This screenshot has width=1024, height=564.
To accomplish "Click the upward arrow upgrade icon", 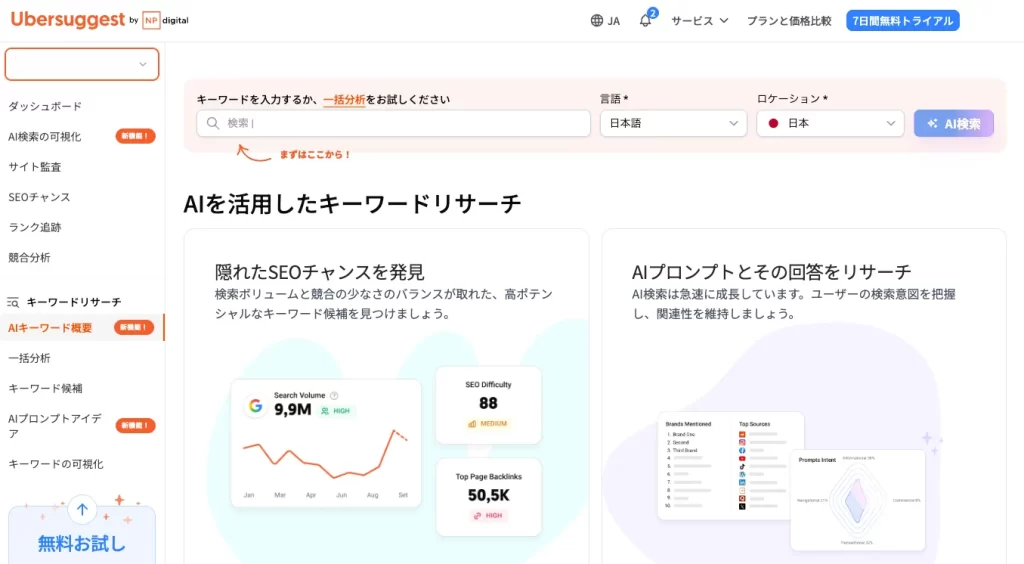I will tap(82, 510).
